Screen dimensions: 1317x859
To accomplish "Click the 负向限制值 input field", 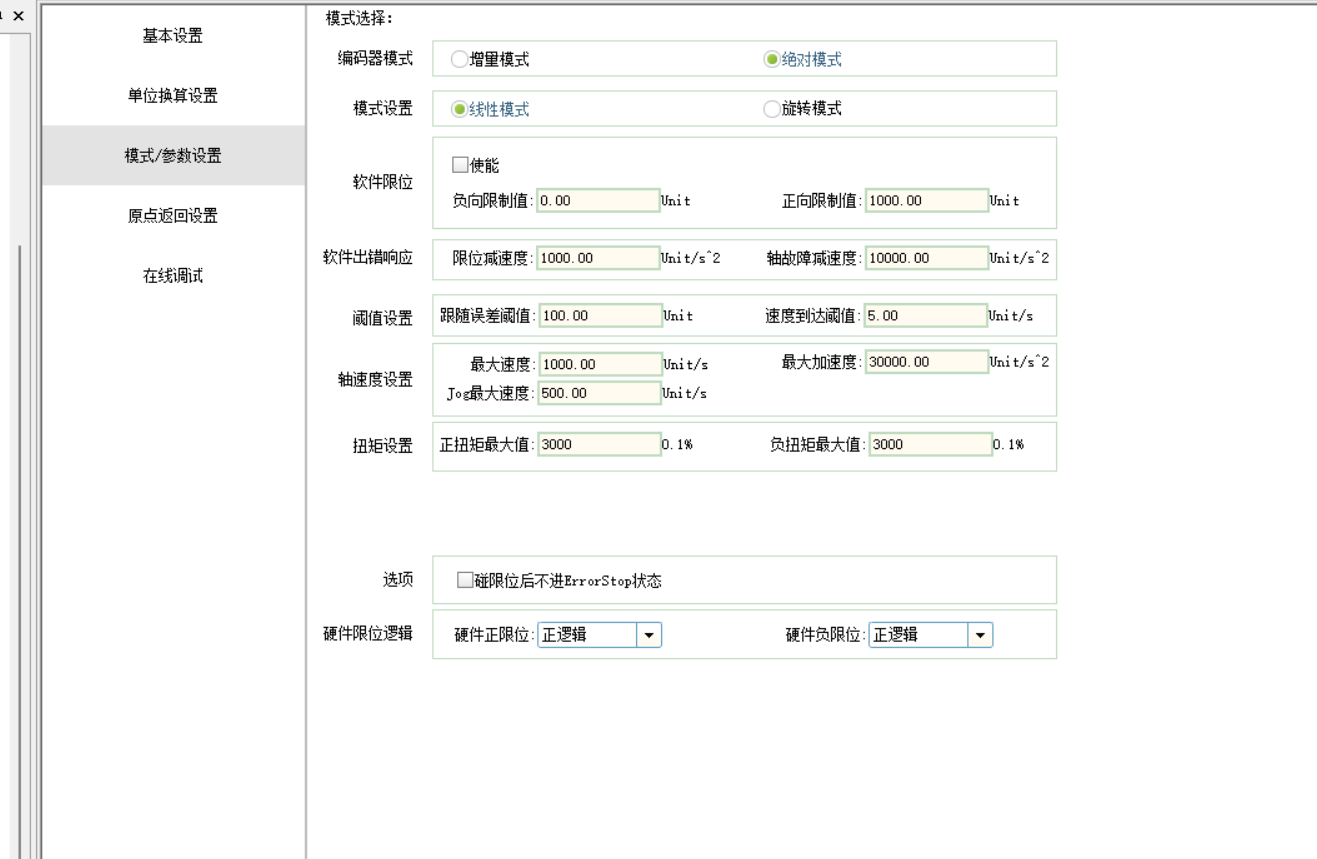I will click(x=598, y=200).
